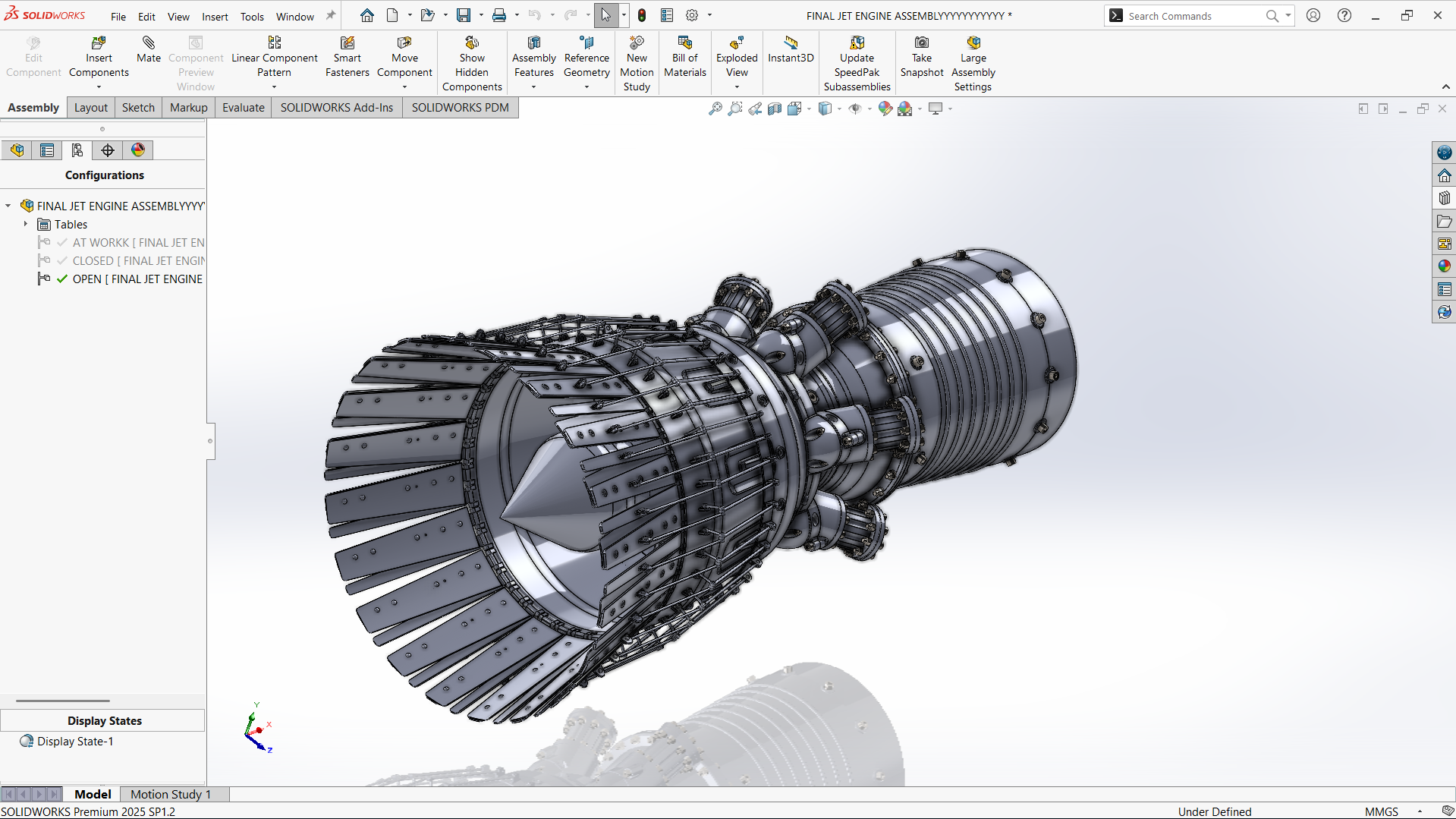Open the DisplayManager panel tab

click(x=138, y=150)
